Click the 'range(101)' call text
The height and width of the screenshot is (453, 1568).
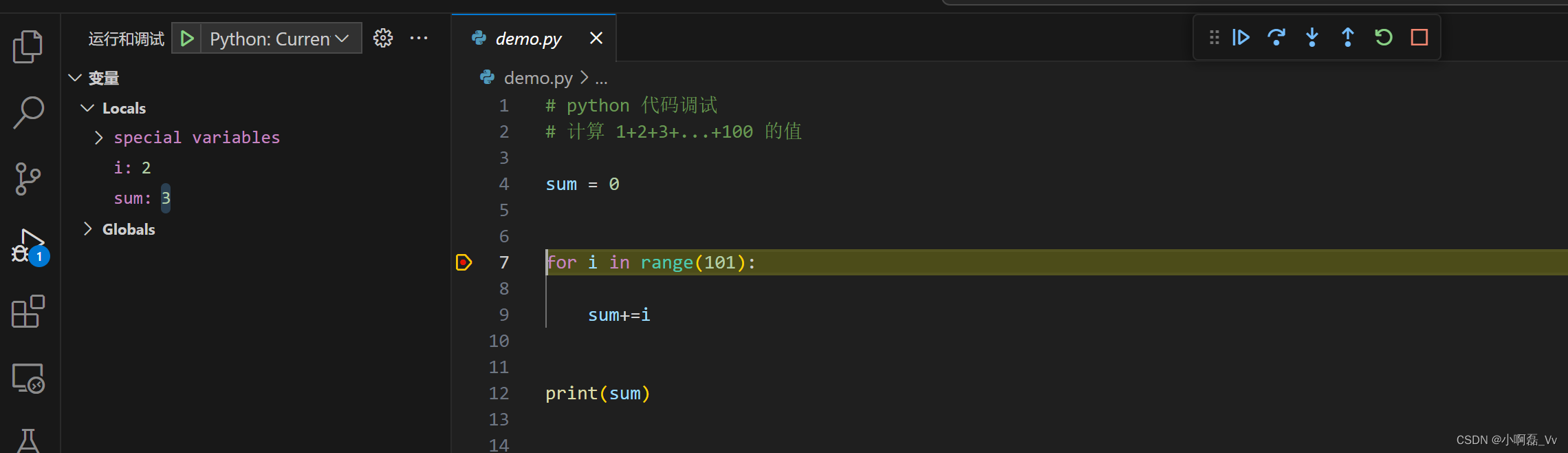[x=693, y=262]
